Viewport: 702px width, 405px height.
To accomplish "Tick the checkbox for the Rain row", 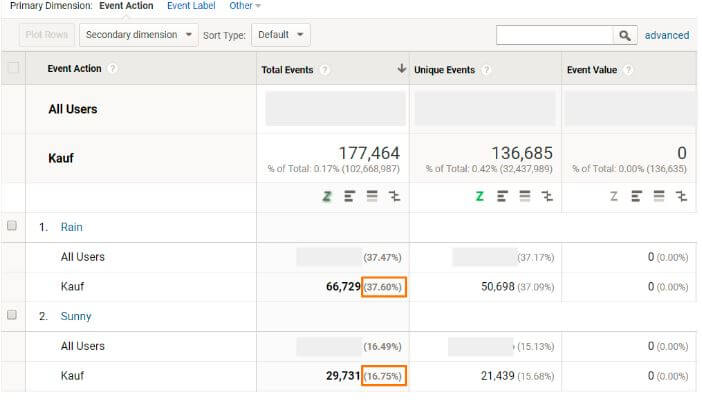I will pyautogui.click(x=13, y=227).
